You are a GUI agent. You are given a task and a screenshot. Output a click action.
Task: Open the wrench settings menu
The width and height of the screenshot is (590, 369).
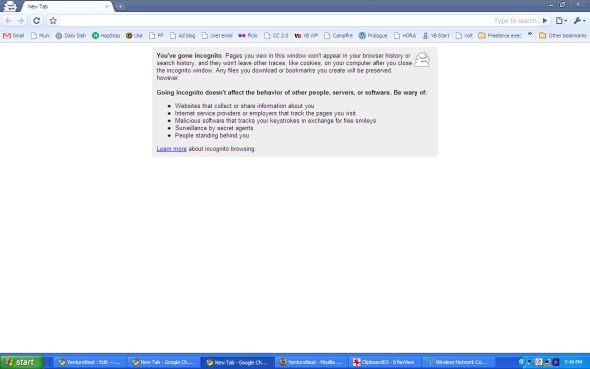(579, 21)
